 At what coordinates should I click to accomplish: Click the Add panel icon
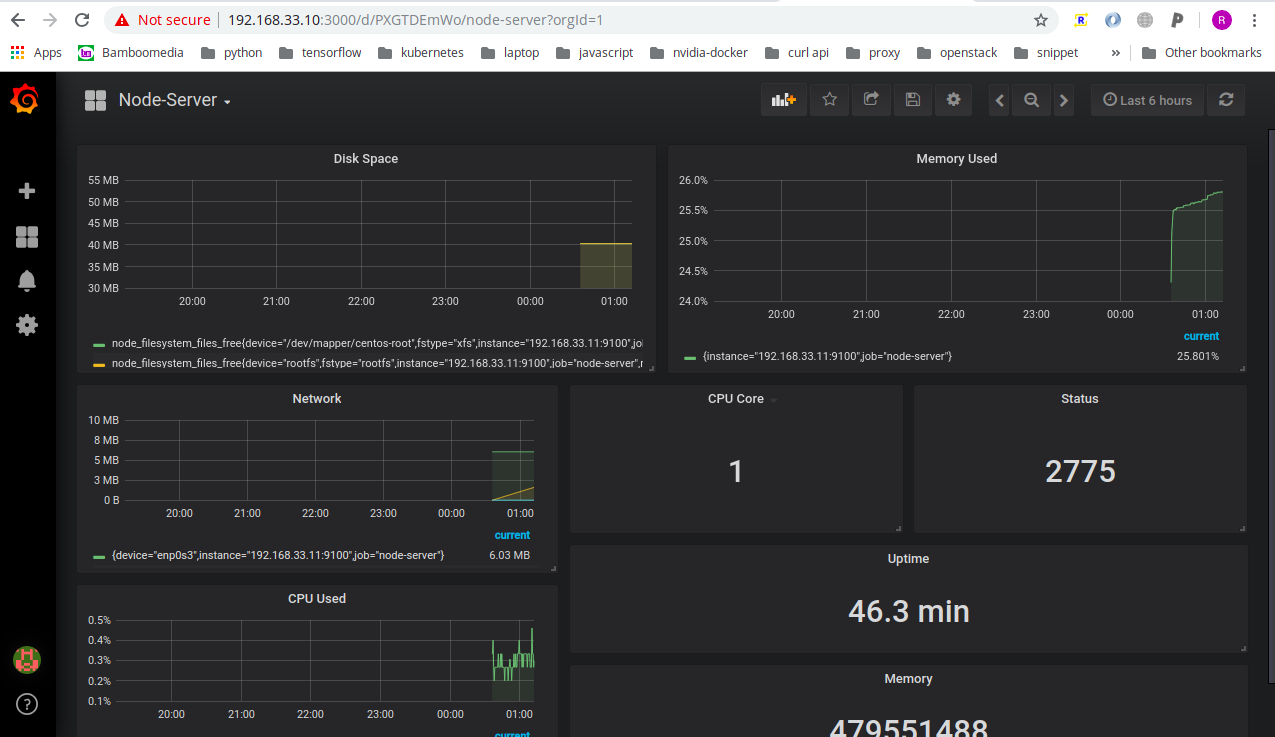point(784,100)
